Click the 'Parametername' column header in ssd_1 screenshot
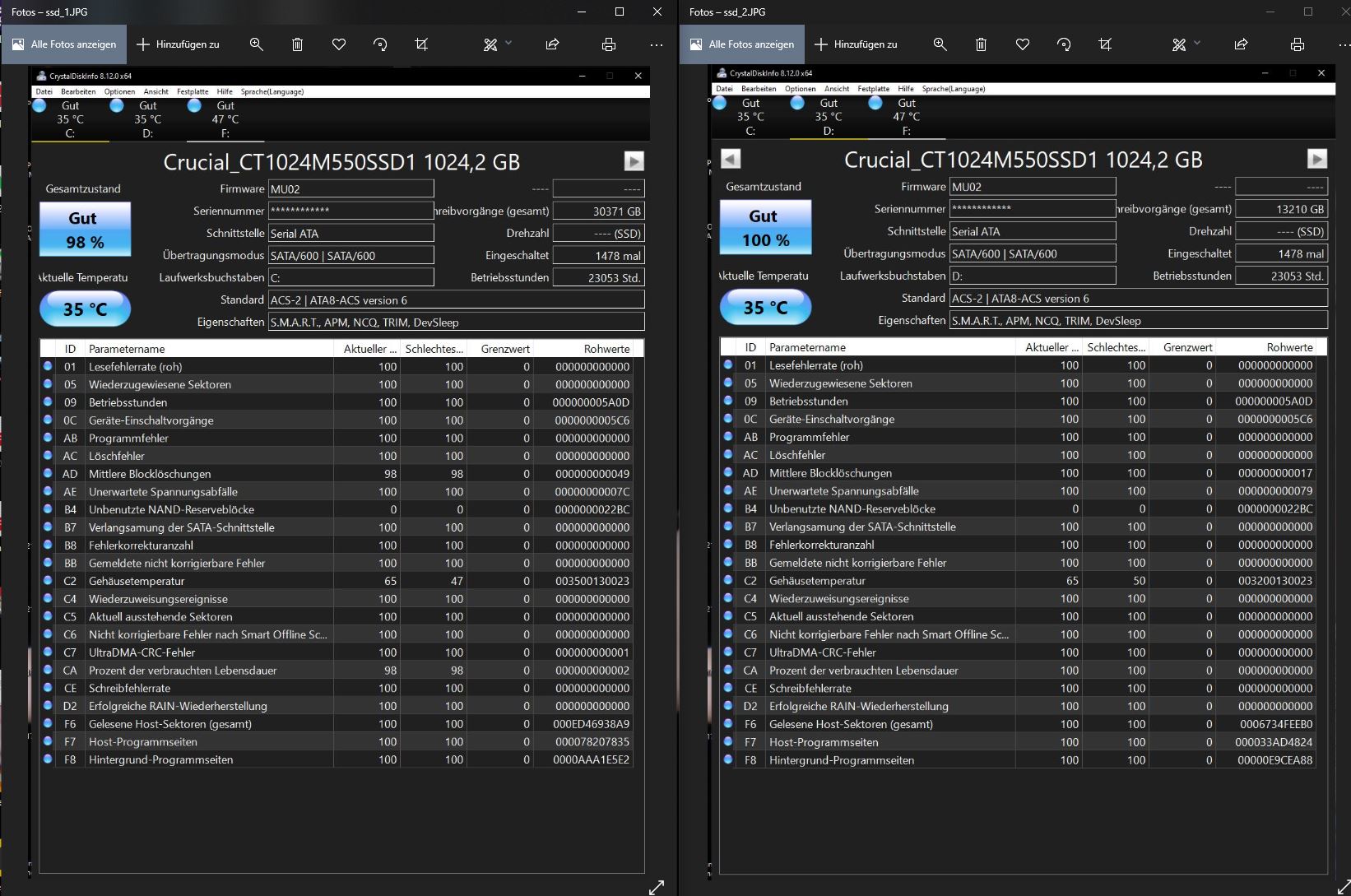1351x896 pixels. (x=209, y=349)
